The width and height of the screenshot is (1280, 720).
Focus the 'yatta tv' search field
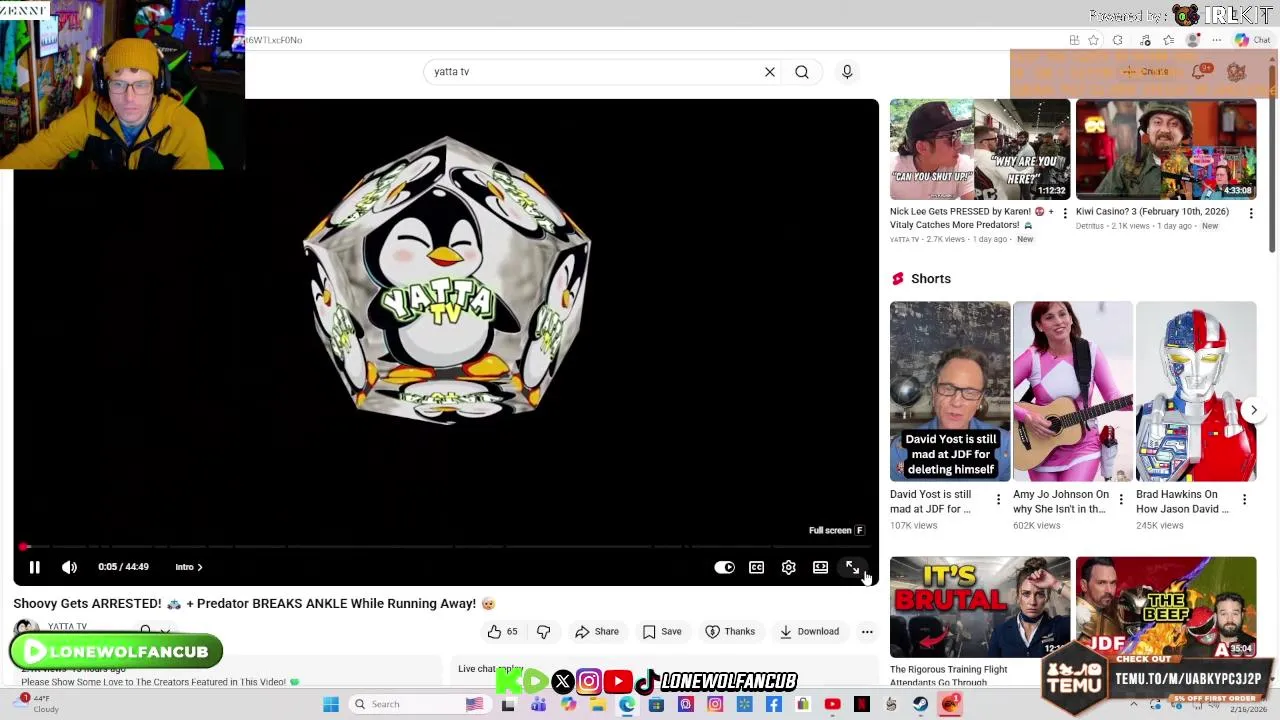coord(595,72)
